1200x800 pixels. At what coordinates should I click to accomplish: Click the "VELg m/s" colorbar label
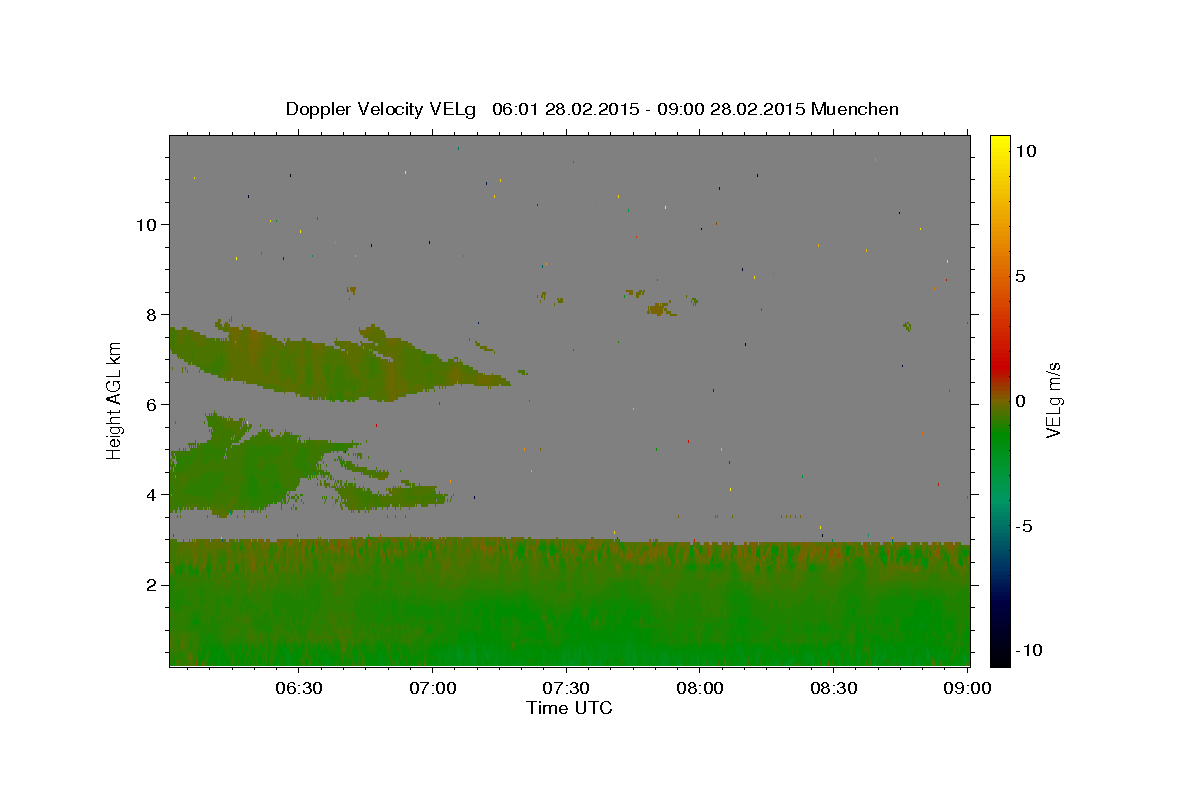[1053, 401]
